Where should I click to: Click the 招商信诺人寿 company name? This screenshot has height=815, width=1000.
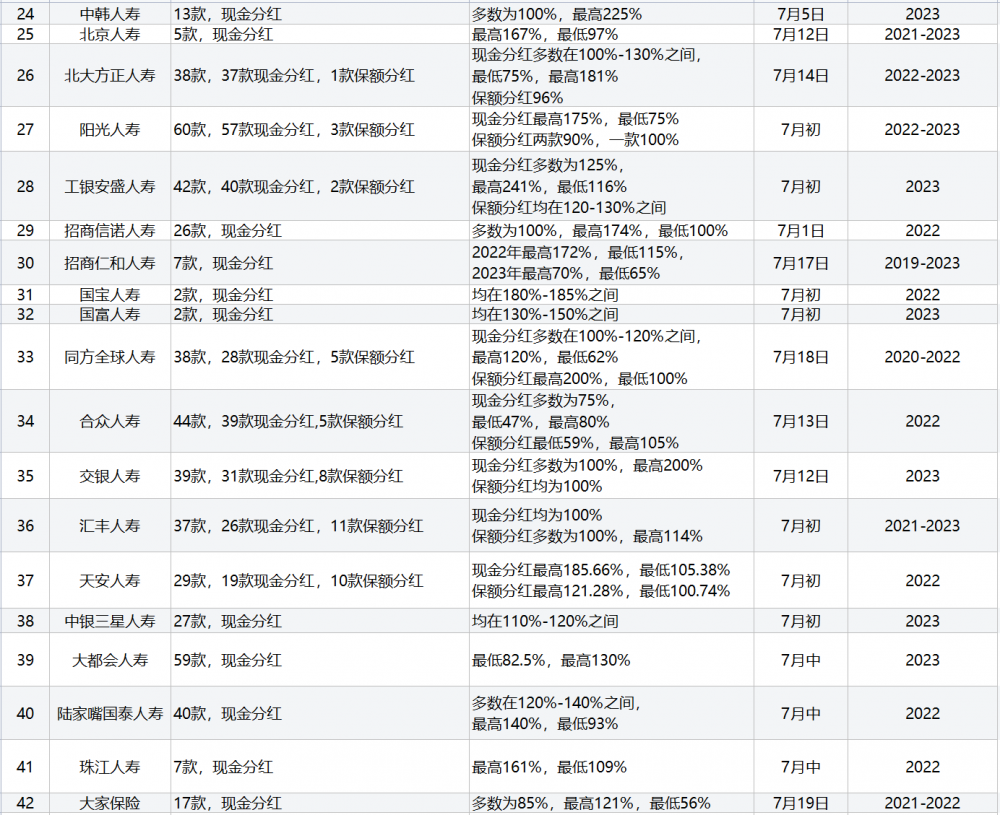(110, 230)
